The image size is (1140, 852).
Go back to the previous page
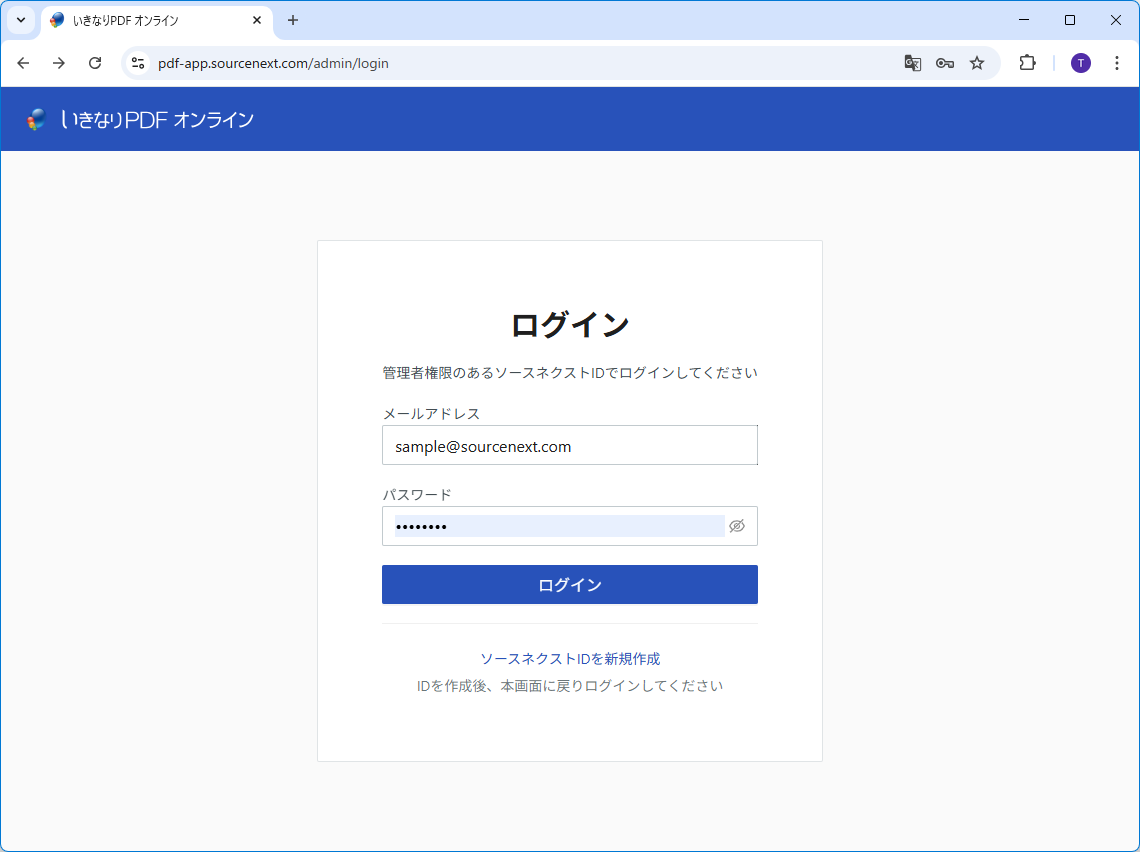coord(23,63)
